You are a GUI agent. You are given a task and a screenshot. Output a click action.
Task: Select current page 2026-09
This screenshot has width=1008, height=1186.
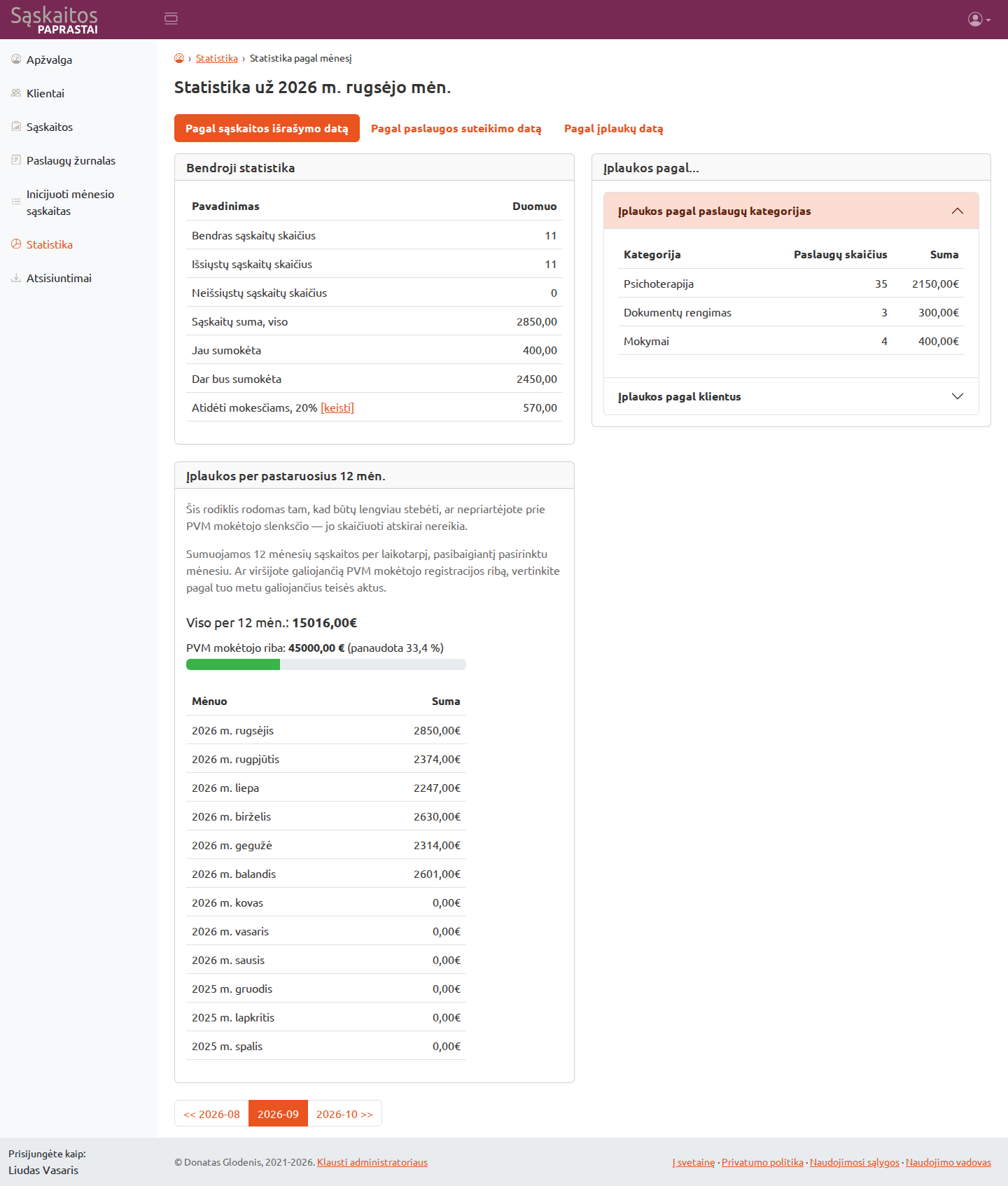tap(278, 1114)
